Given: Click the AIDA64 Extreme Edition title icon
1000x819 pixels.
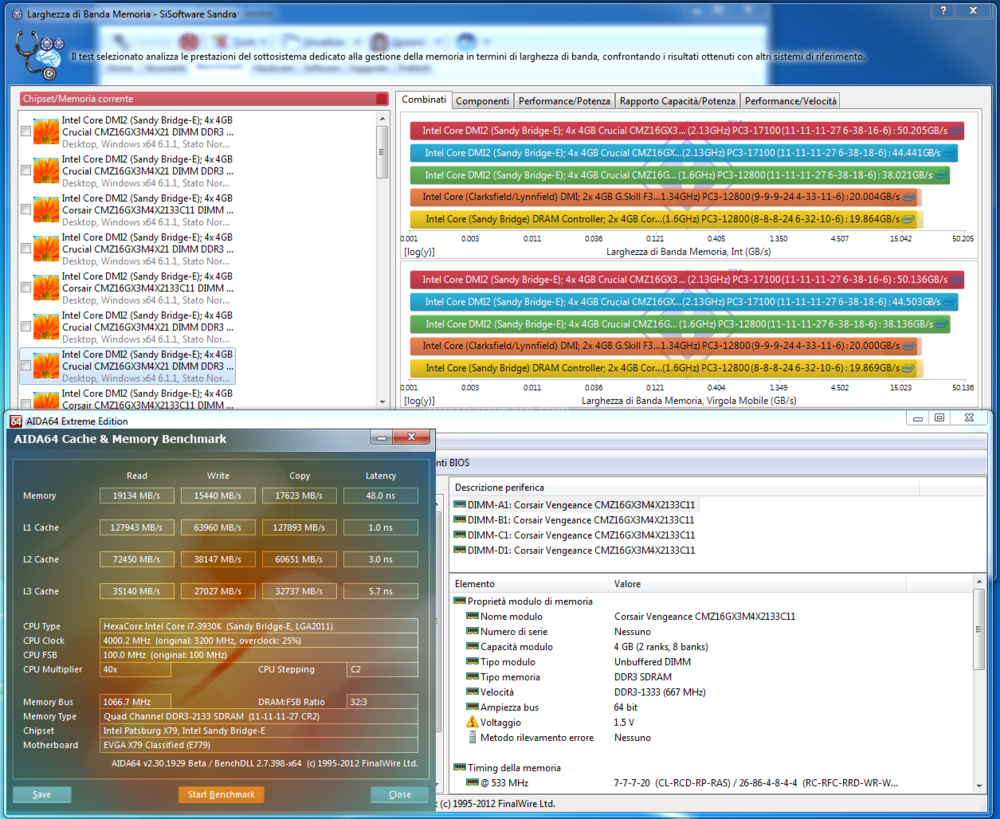Looking at the screenshot, I should tap(16, 421).
